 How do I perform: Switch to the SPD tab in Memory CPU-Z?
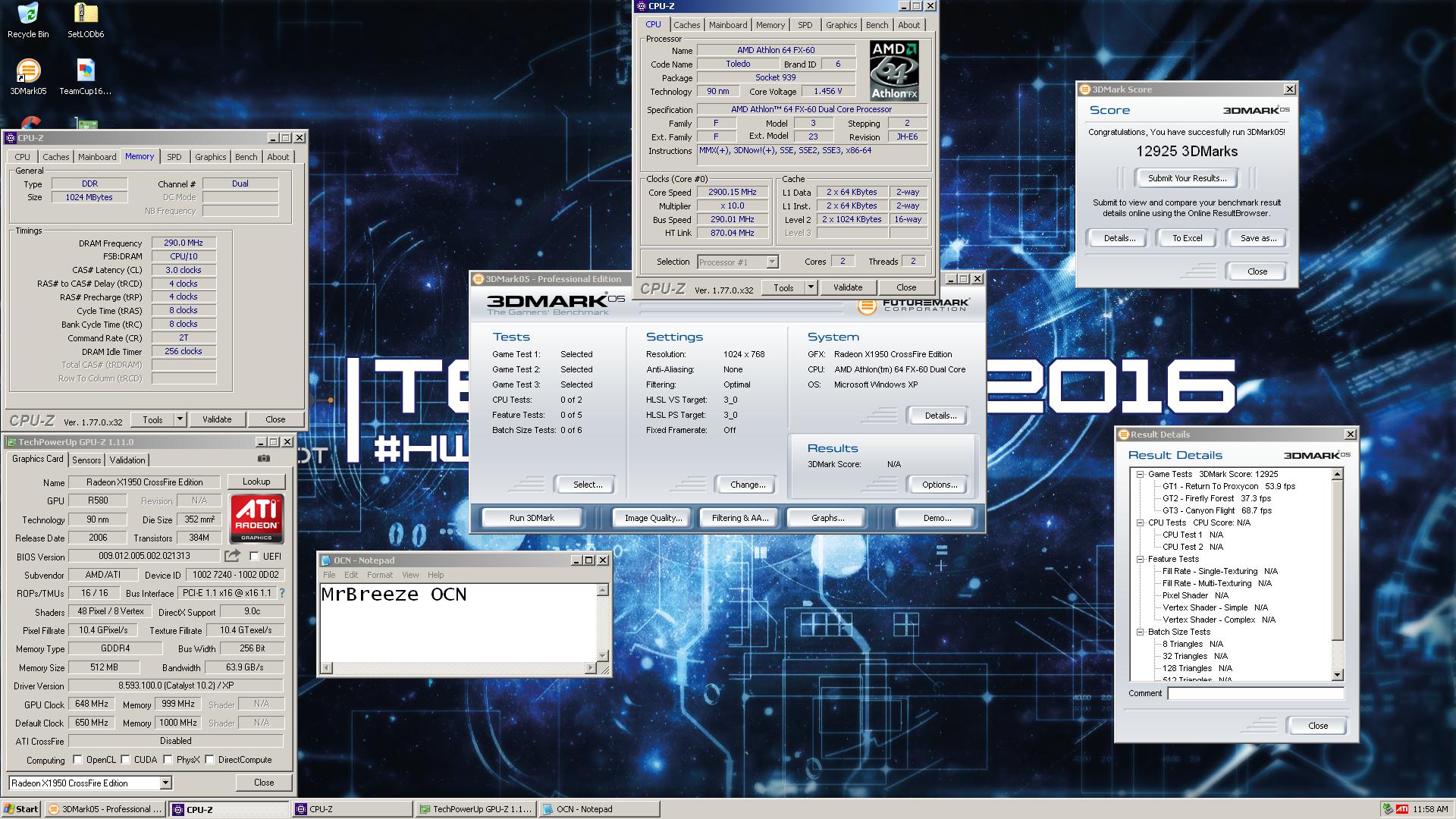[174, 157]
